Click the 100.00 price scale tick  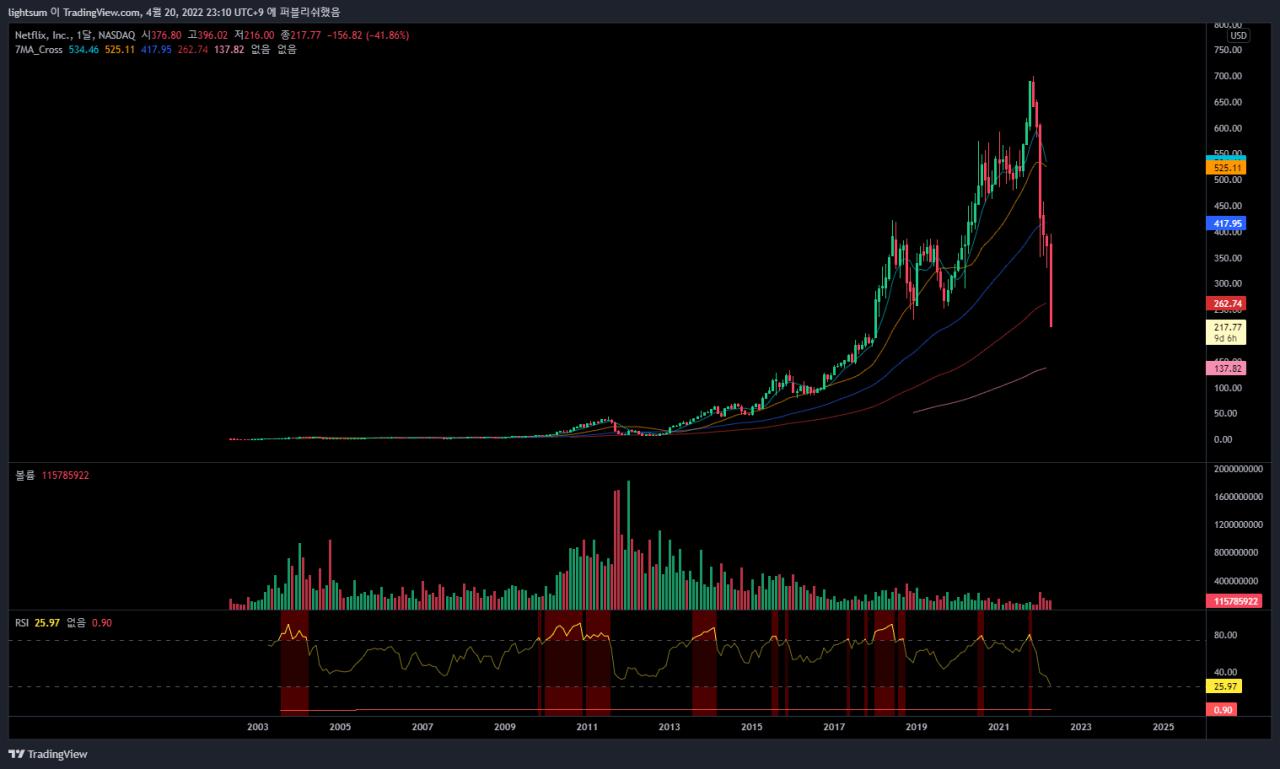click(x=1228, y=388)
